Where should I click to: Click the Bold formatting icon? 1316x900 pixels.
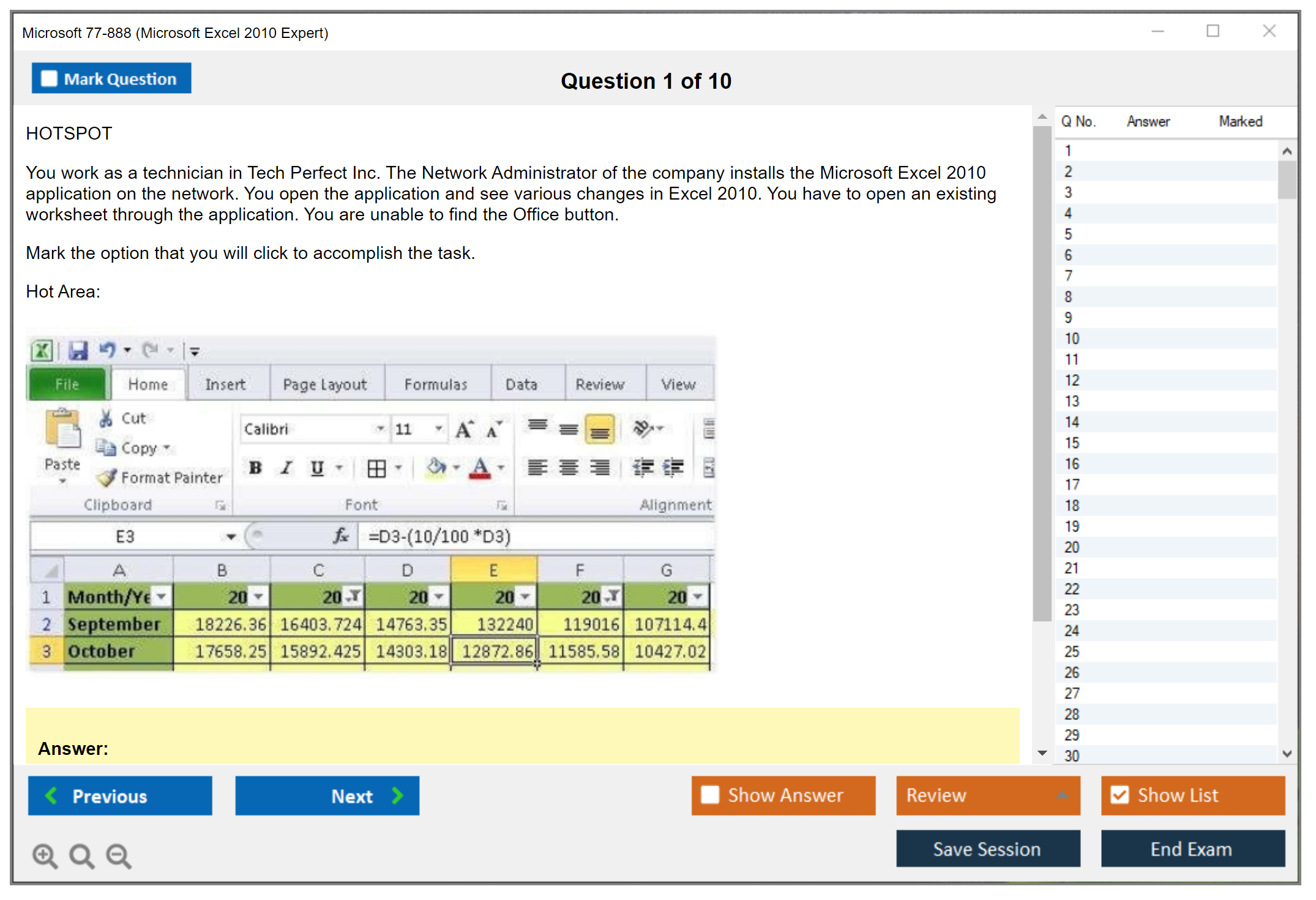pos(255,468)
